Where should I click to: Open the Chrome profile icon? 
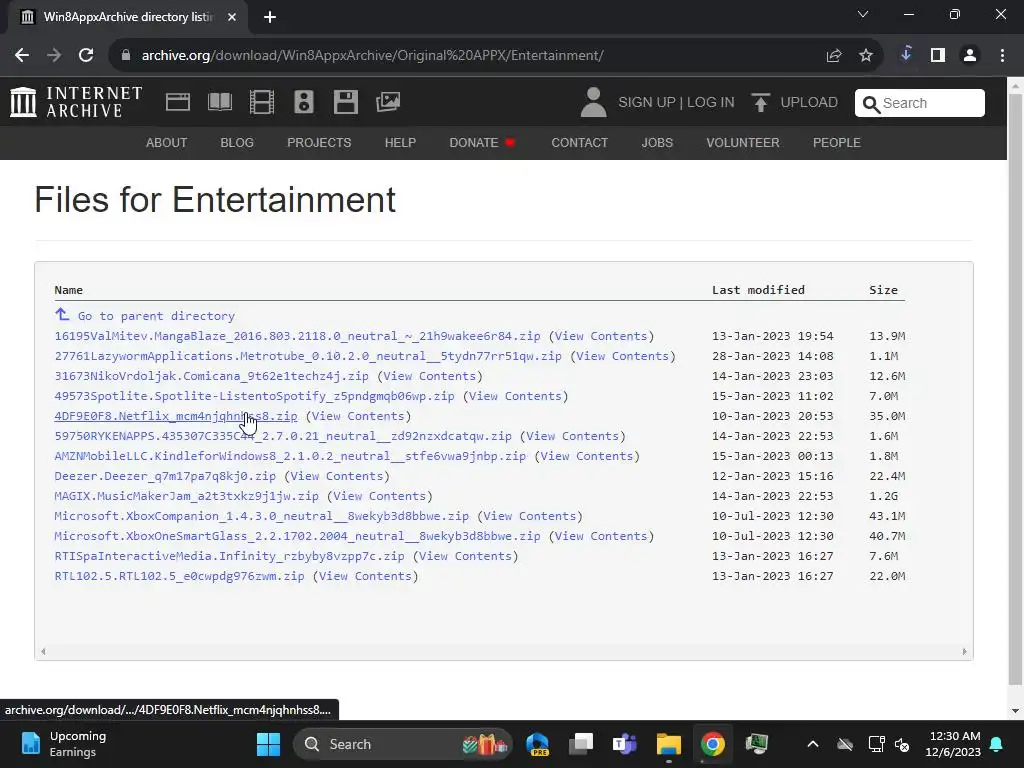[970, 56]
